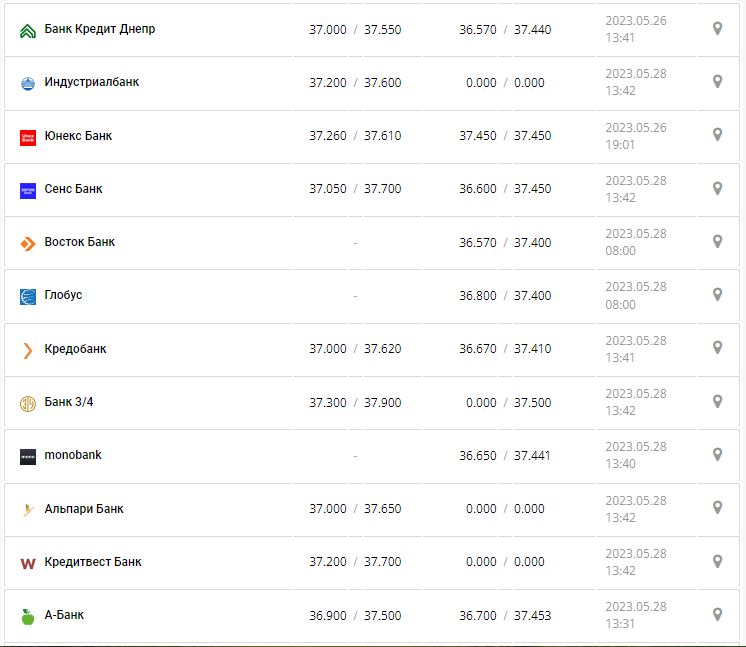746x647 pixels.
Task: Click the Восток Банк orange logo
Action: click(x=28, y=243)
